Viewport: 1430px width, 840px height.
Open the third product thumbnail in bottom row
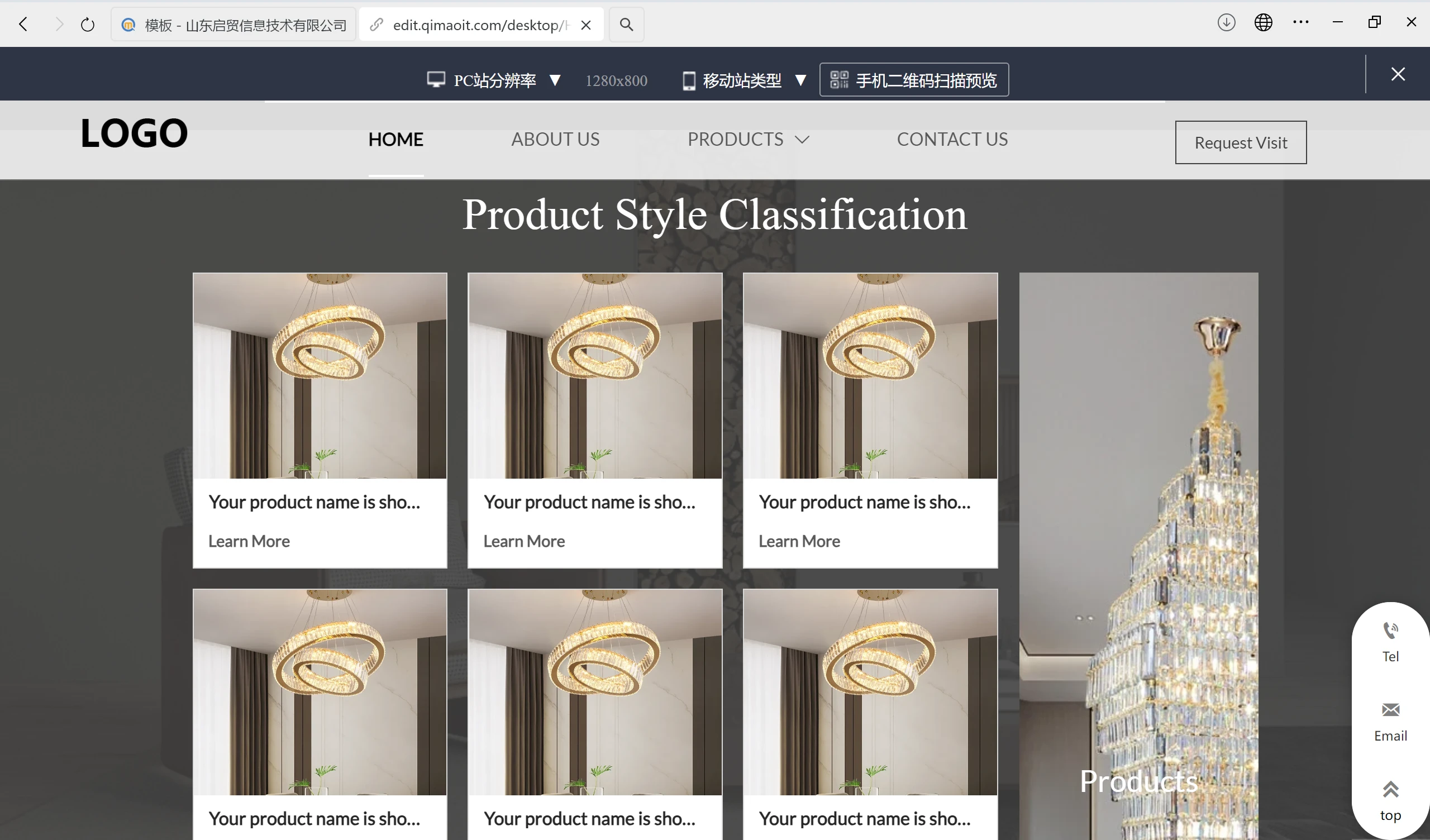coord(870,693)
